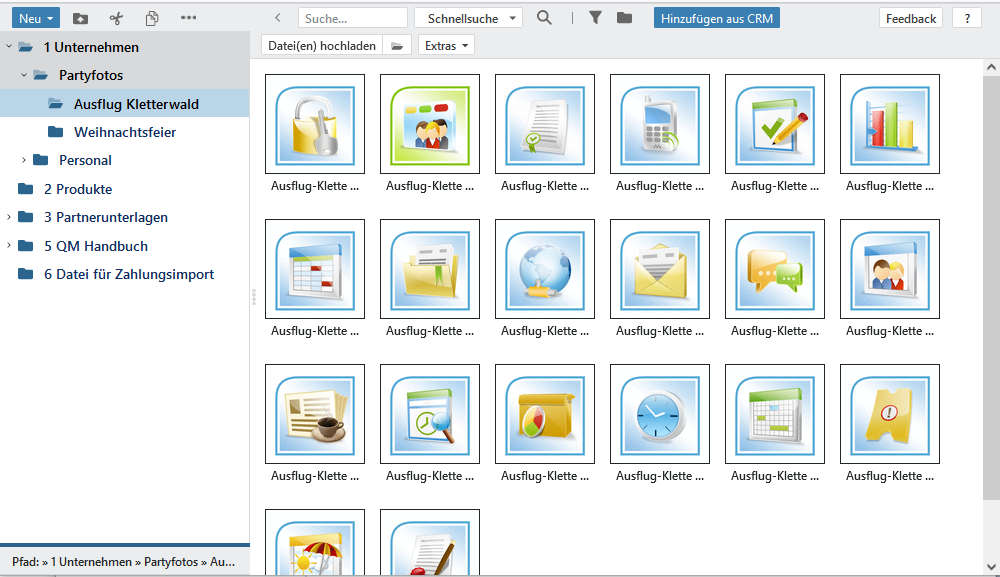Viewport: 1000px width, 577px height.
Task: Click the funnel filter icon
Action: click(x=595, y=18)
